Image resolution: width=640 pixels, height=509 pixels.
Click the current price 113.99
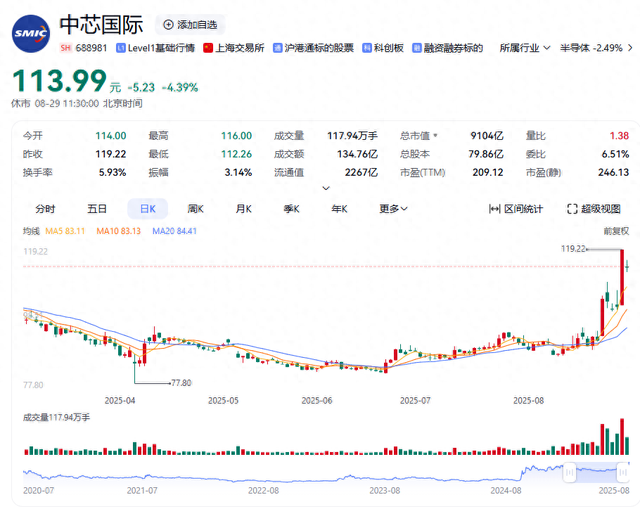60,80
